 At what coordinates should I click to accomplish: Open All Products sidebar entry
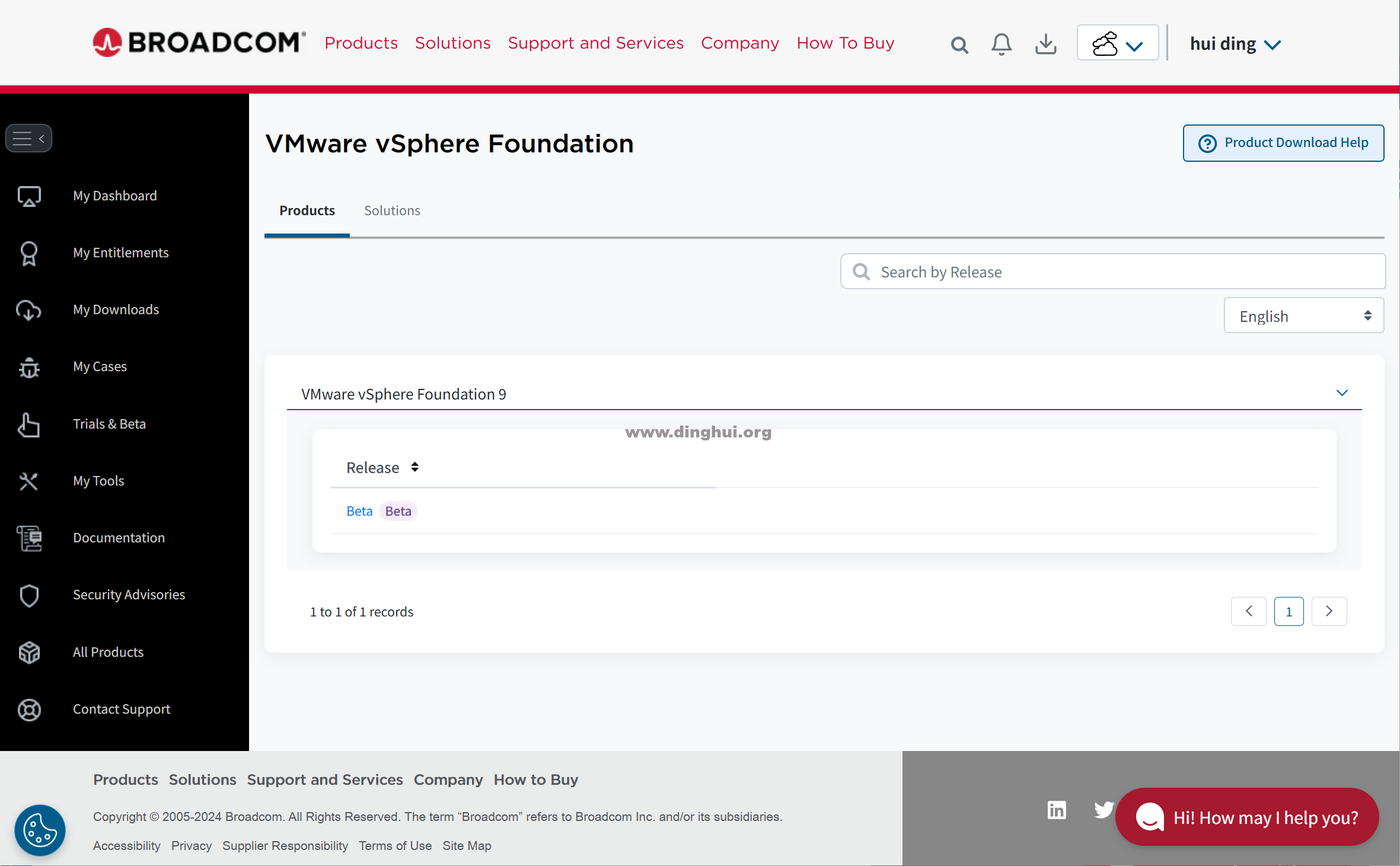click(x=108, y=652)
